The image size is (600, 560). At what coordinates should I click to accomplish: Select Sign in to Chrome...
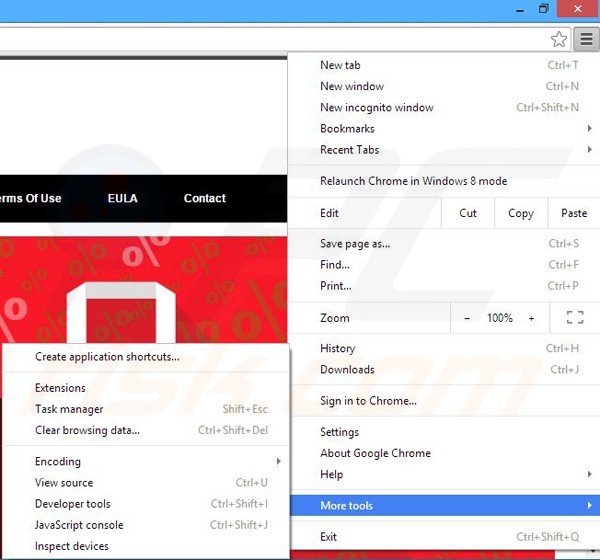click(x=445, y=401)
